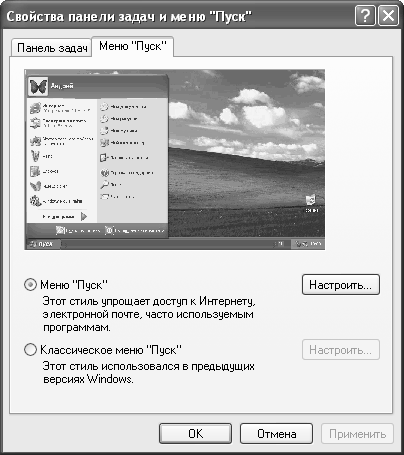This screenshot has width=404, height=455.
Task: Click the "пуск" start button in preview
Action: coord(43,244)
